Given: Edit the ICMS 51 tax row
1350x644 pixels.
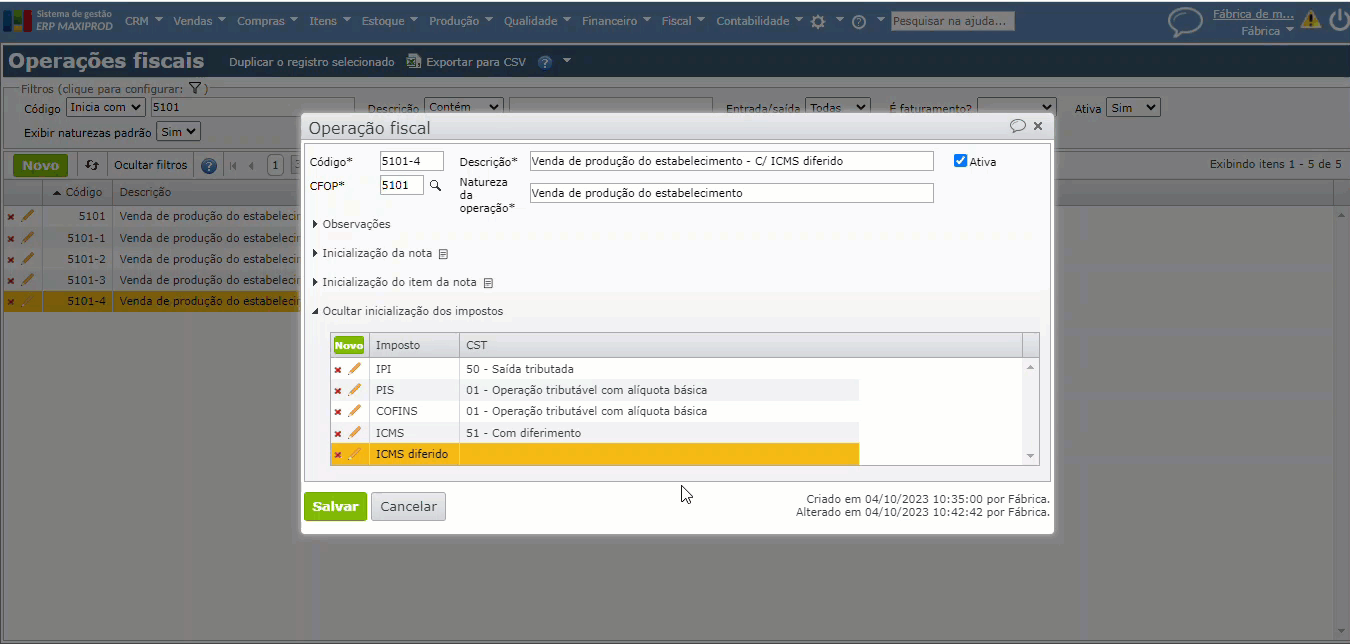Looking at the screenshot, I should [x=354, y=433].
